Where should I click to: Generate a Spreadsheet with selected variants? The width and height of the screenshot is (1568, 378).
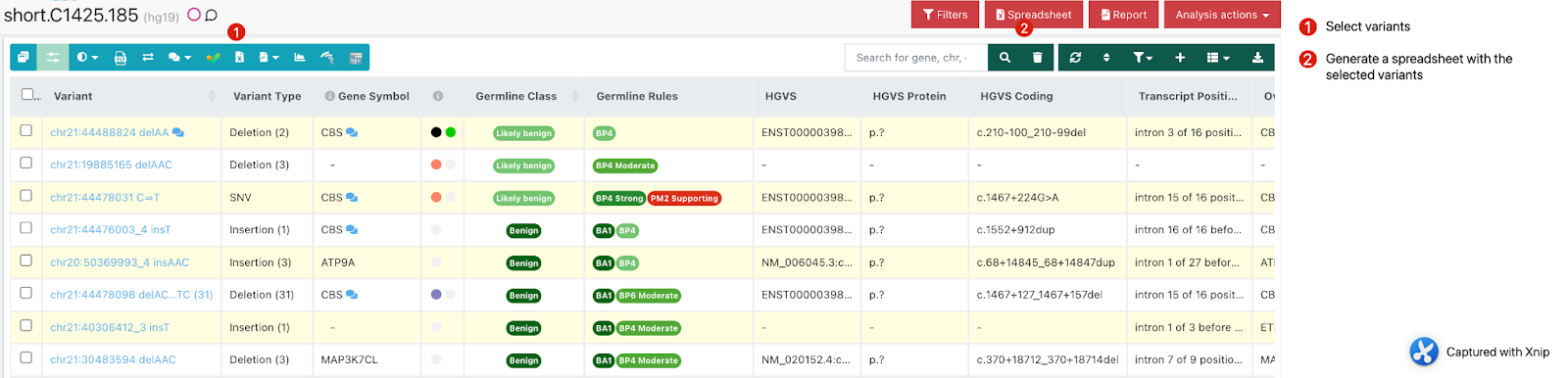pos(1033,15)
